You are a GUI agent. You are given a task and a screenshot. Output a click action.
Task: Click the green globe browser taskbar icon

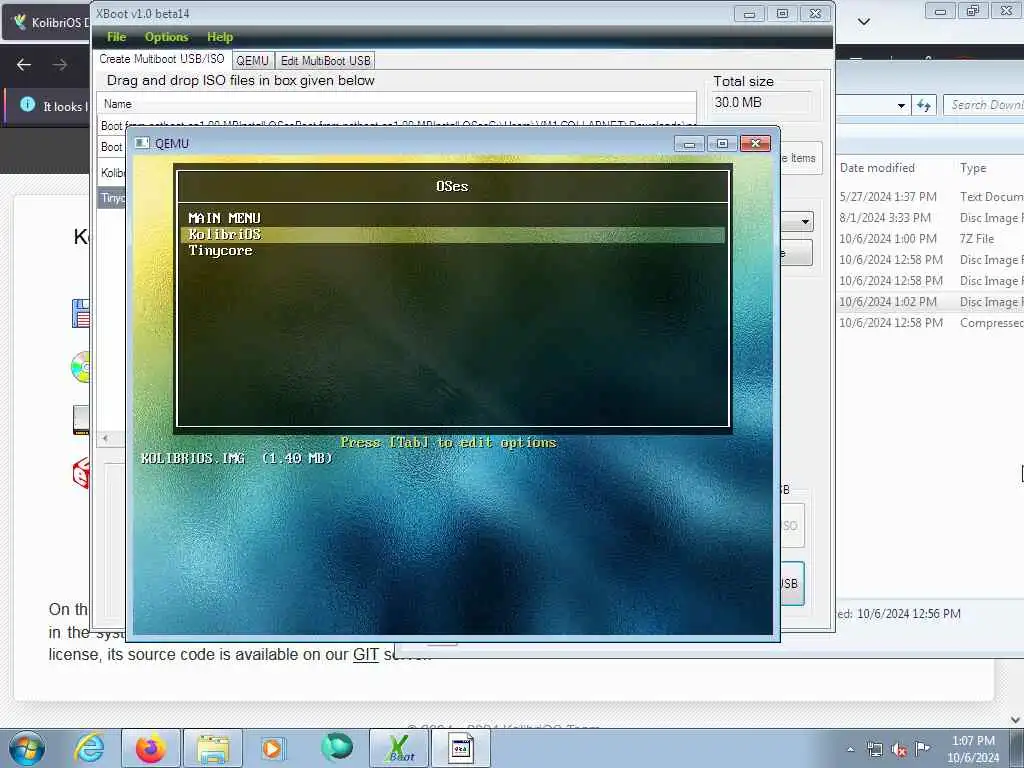(x=336, y=747)
